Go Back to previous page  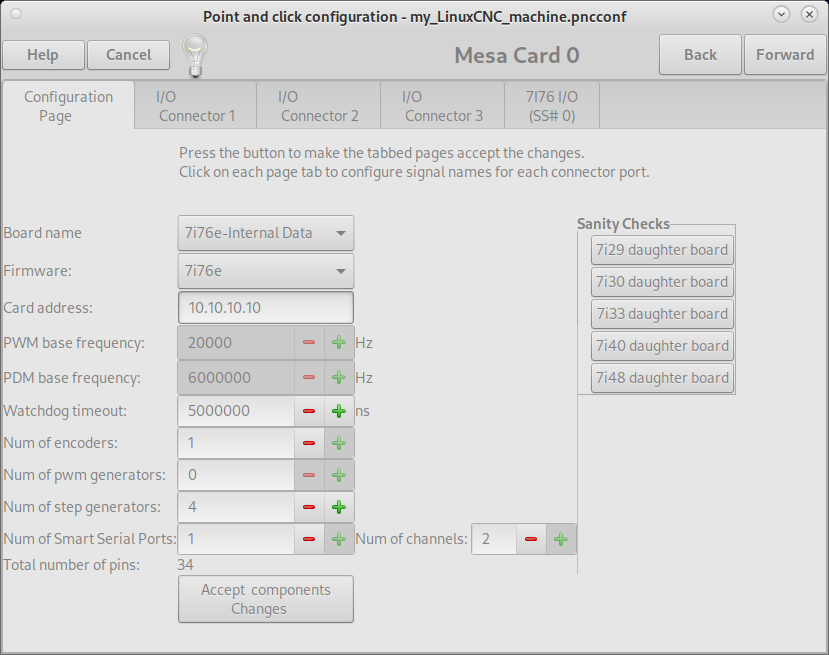[700, 55]
